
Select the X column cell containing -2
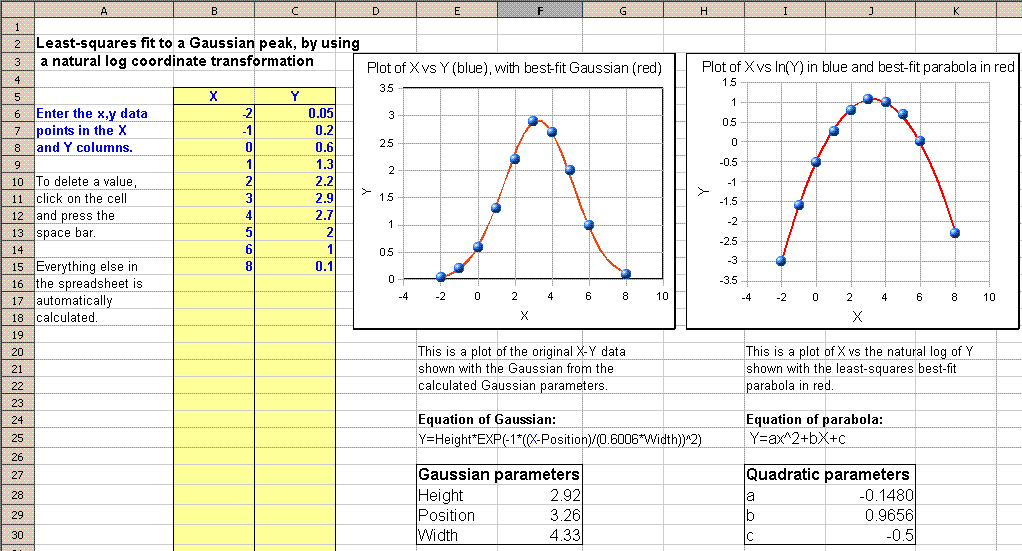click(213, 113)
